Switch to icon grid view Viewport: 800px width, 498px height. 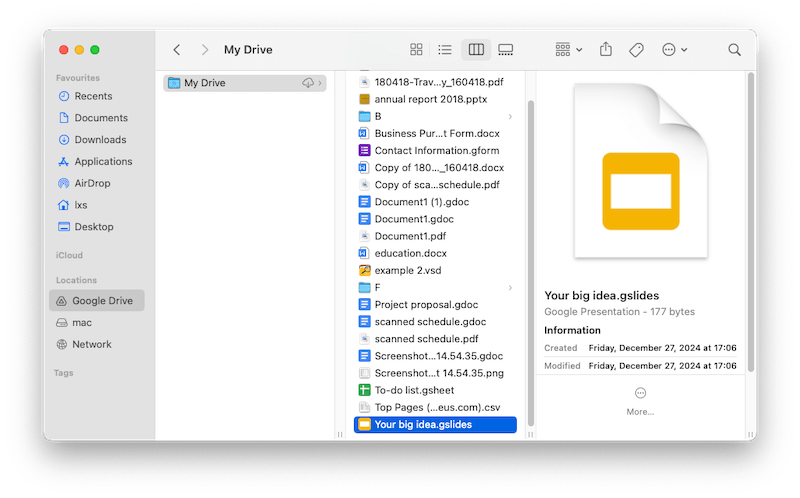416,49
